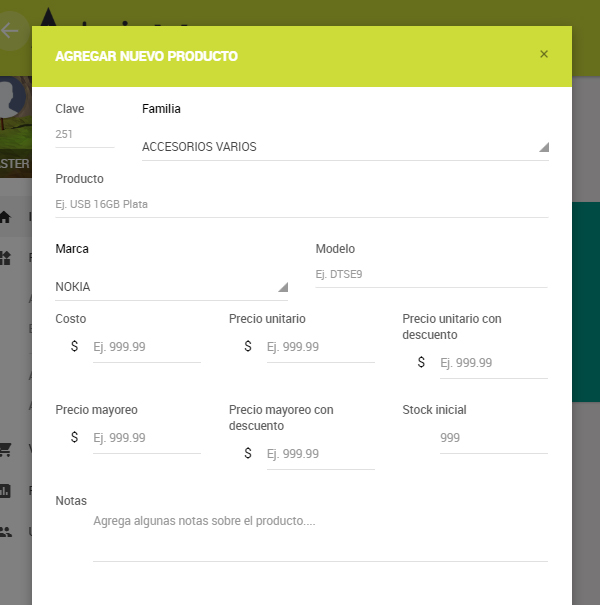Click the Modelo input field
The width and height of the screenshot is (600, 605).
pos(431,274)
